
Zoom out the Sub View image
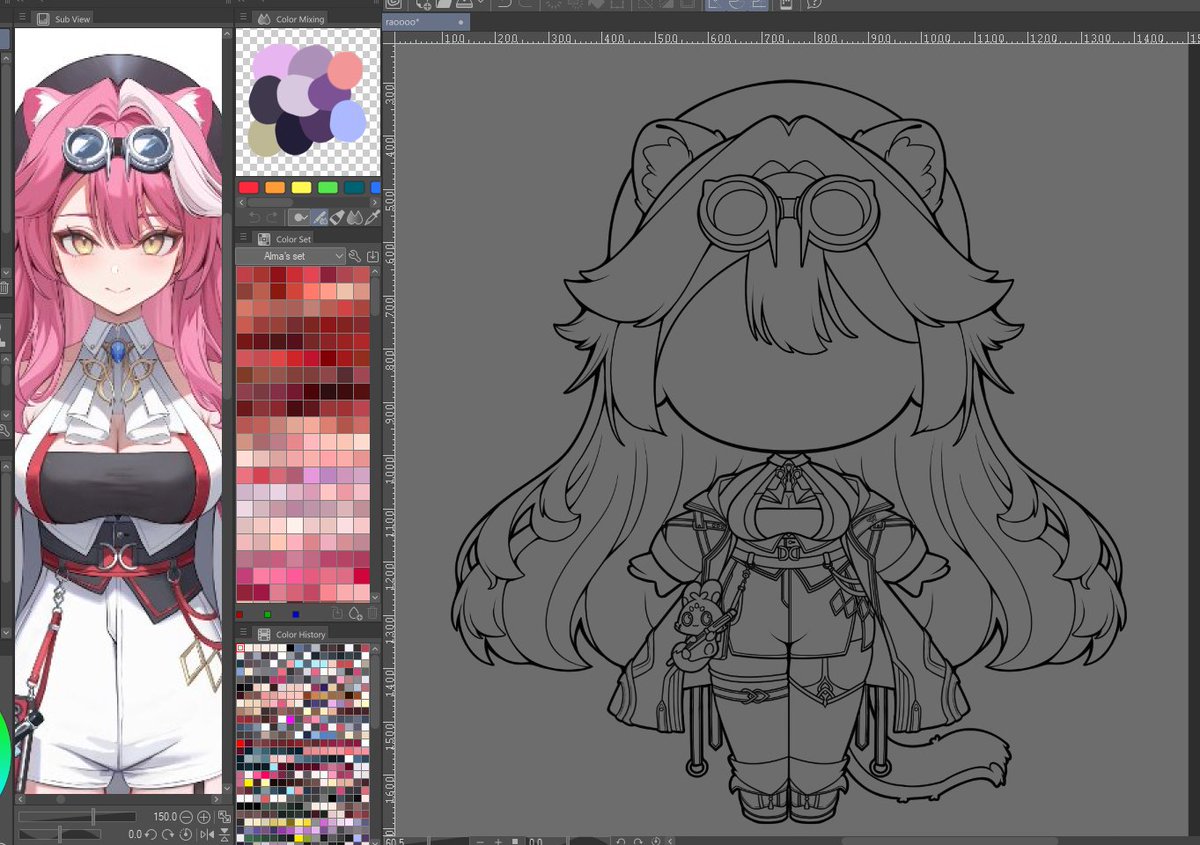pyautogui.click(x=186, y=817)
